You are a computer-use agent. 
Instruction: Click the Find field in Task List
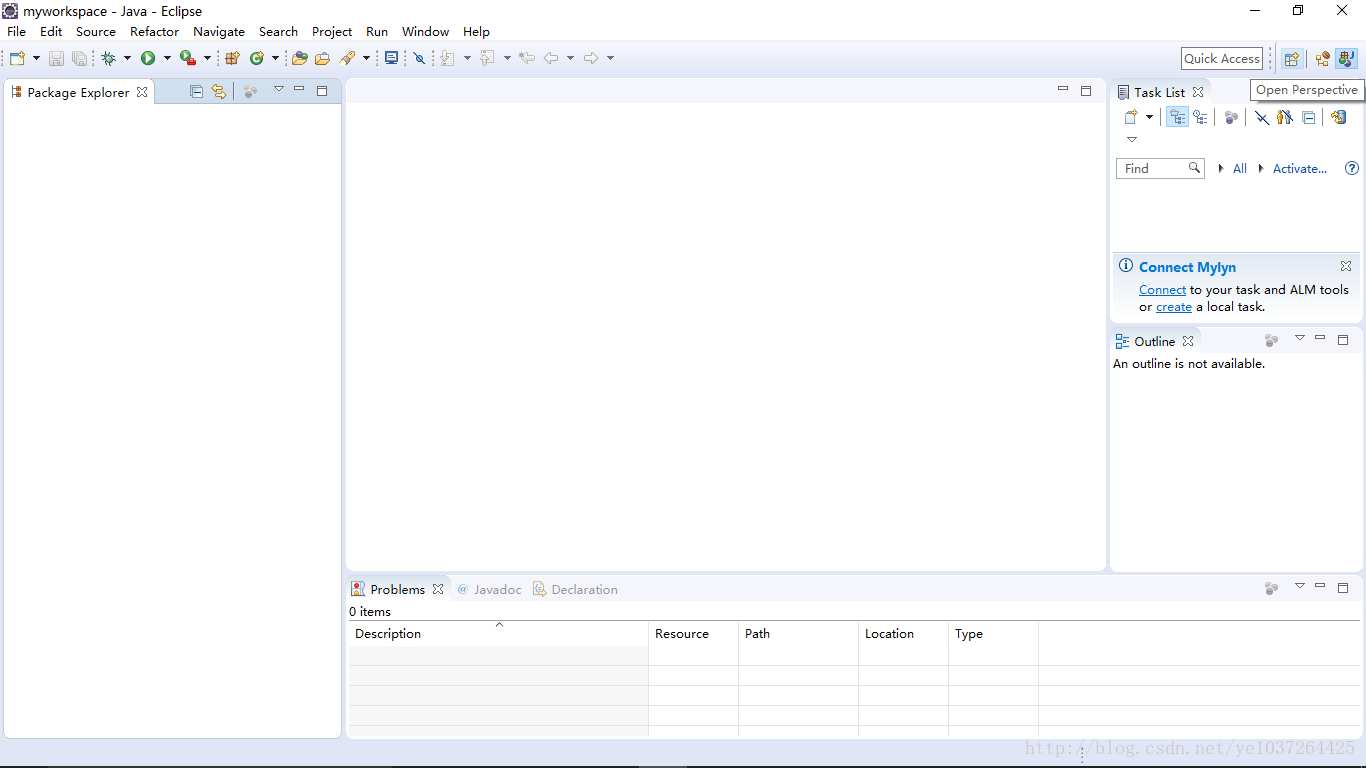tap(1160, 168)
